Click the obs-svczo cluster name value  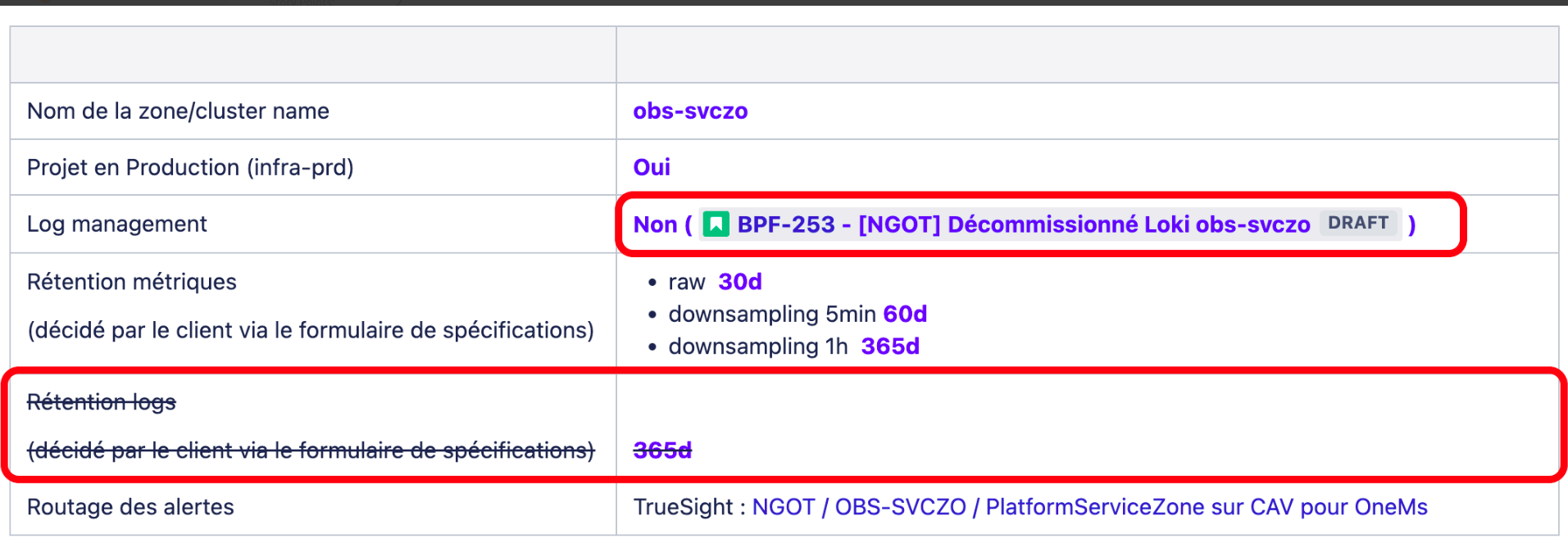click(690, 111)
